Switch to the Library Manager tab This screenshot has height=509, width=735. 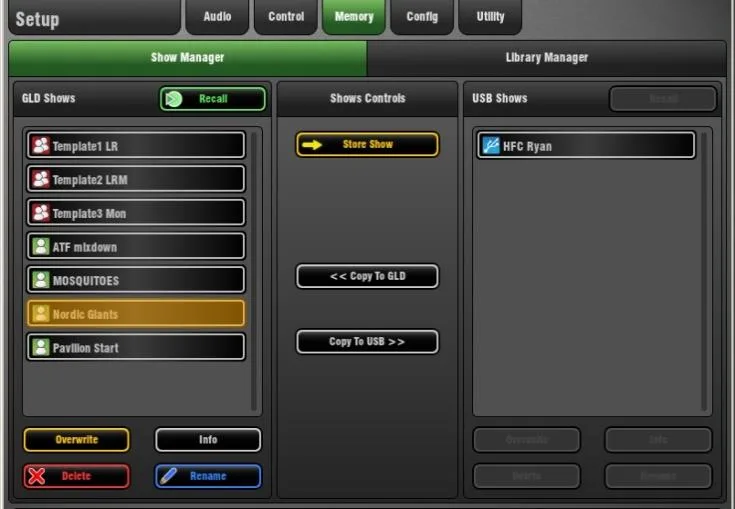click(x=547, y=58)
